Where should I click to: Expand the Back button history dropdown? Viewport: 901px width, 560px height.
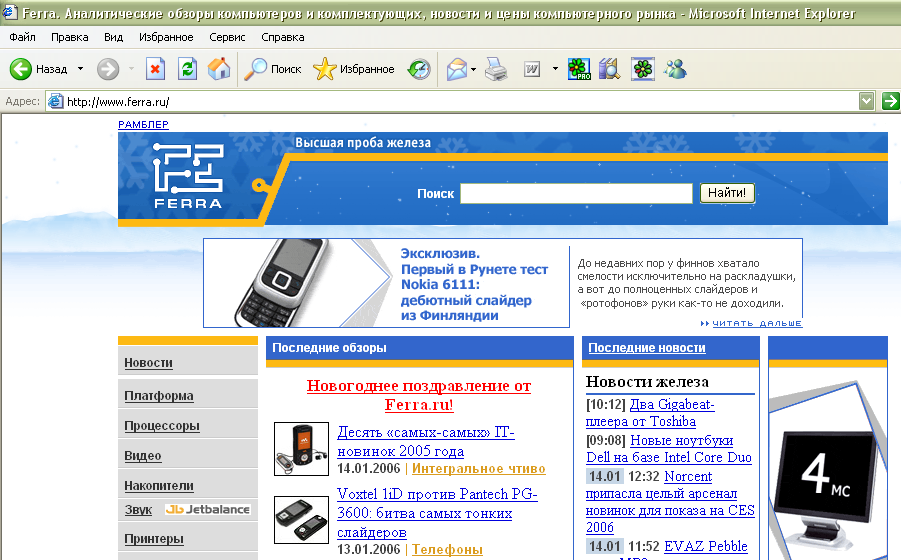pyautogui.click(x=80, y=69)
